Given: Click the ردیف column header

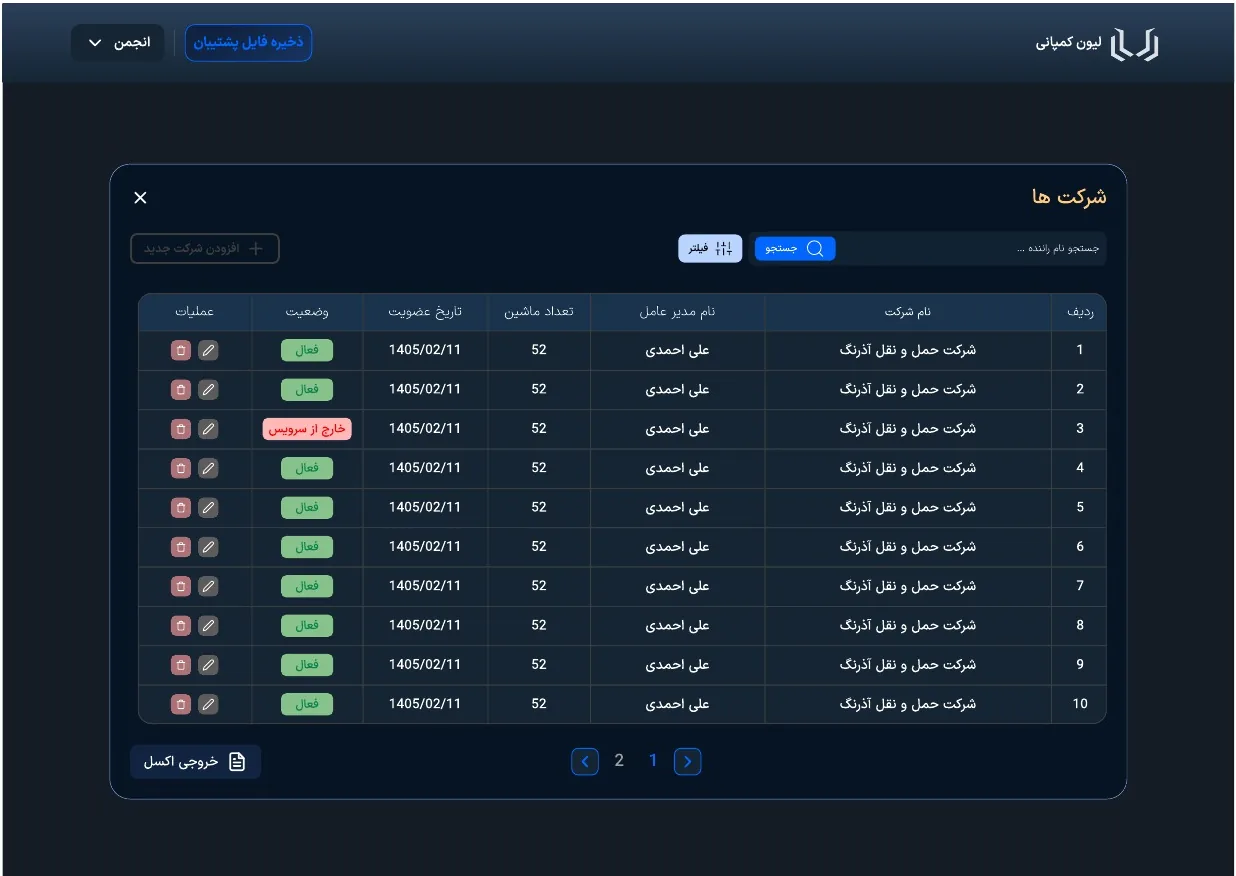Looking at the screenshot, I should pos(1080,312).
